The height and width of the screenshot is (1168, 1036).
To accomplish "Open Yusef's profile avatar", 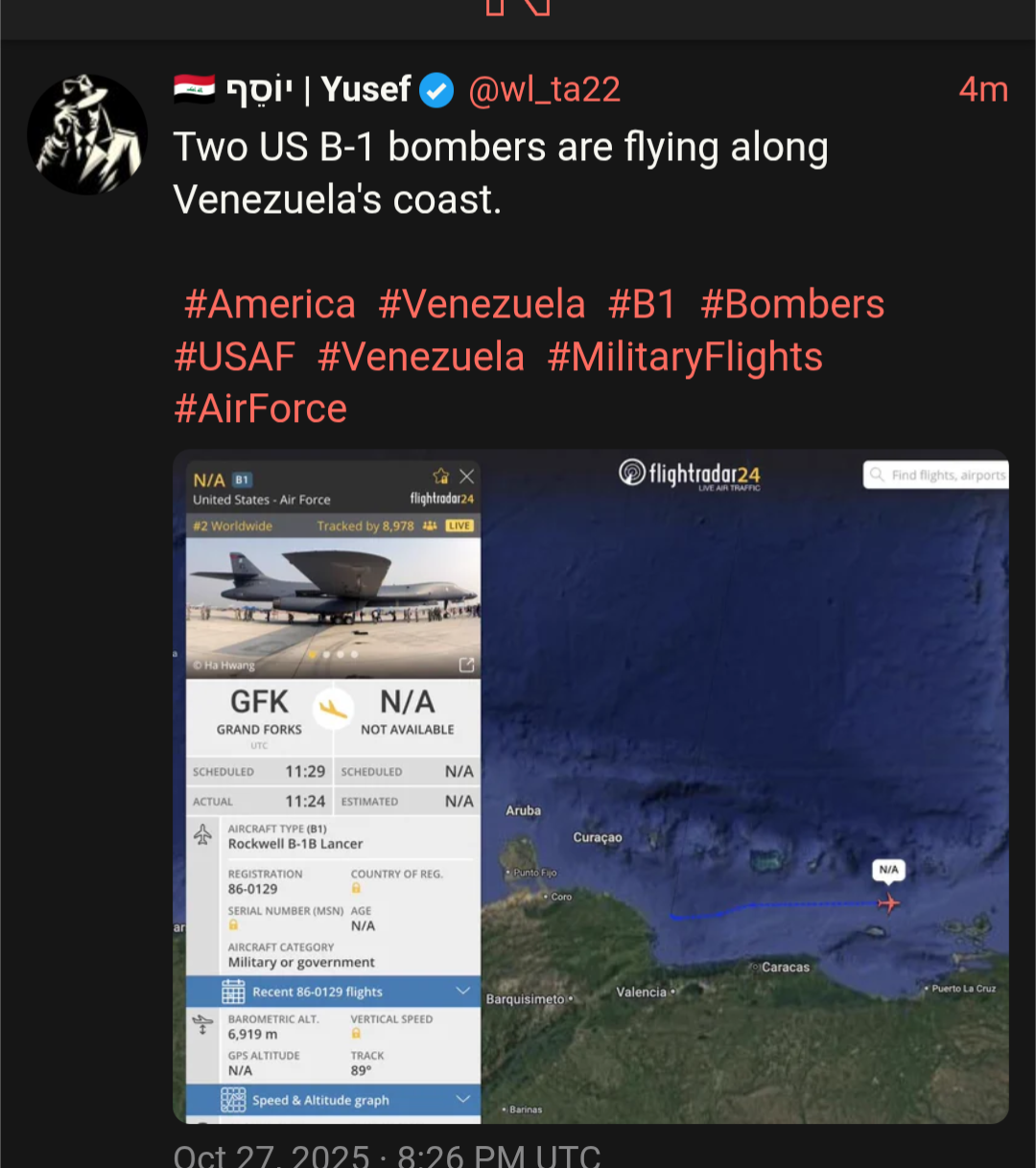I will [87, 134].
